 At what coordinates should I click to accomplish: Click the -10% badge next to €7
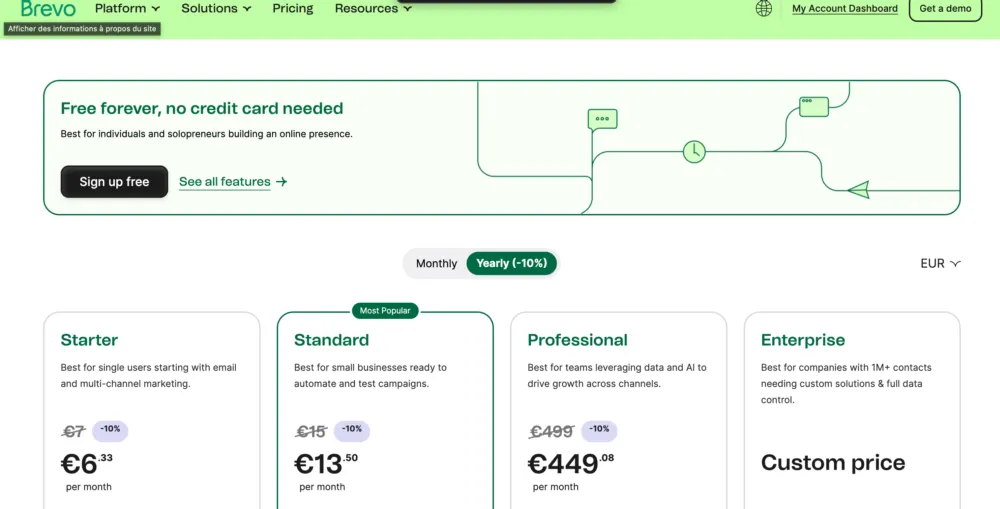click(110, 431)
